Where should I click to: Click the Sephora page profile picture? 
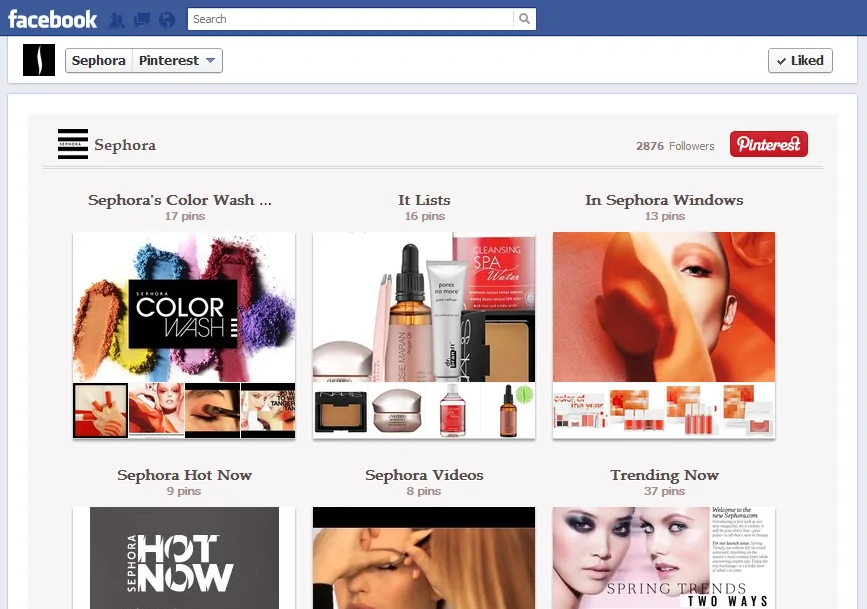(x=39, y=60)
